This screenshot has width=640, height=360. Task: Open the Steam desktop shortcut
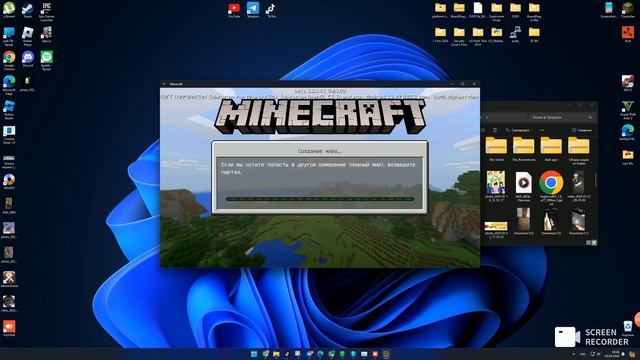27,9
